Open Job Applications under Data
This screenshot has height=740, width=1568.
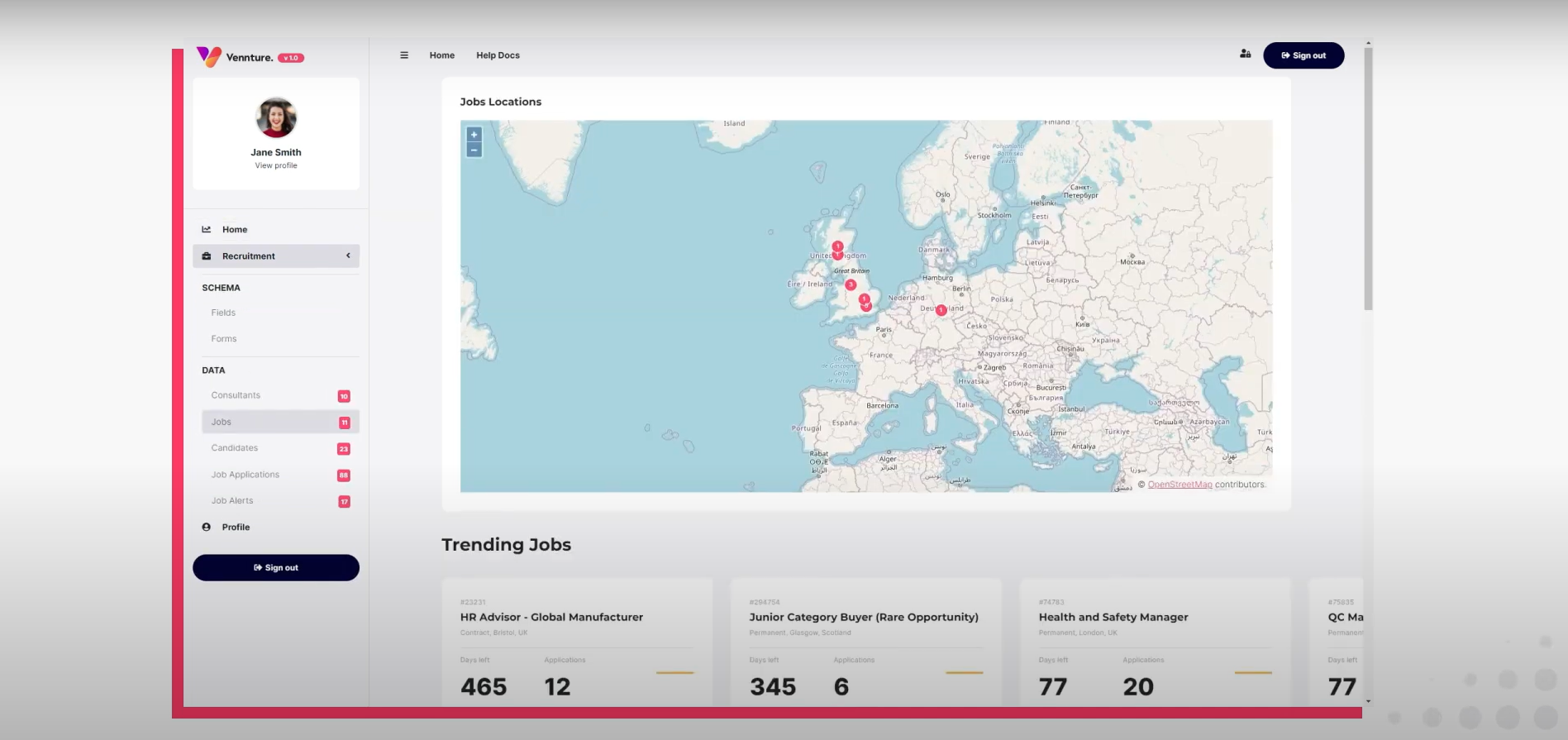coord(245,475)
